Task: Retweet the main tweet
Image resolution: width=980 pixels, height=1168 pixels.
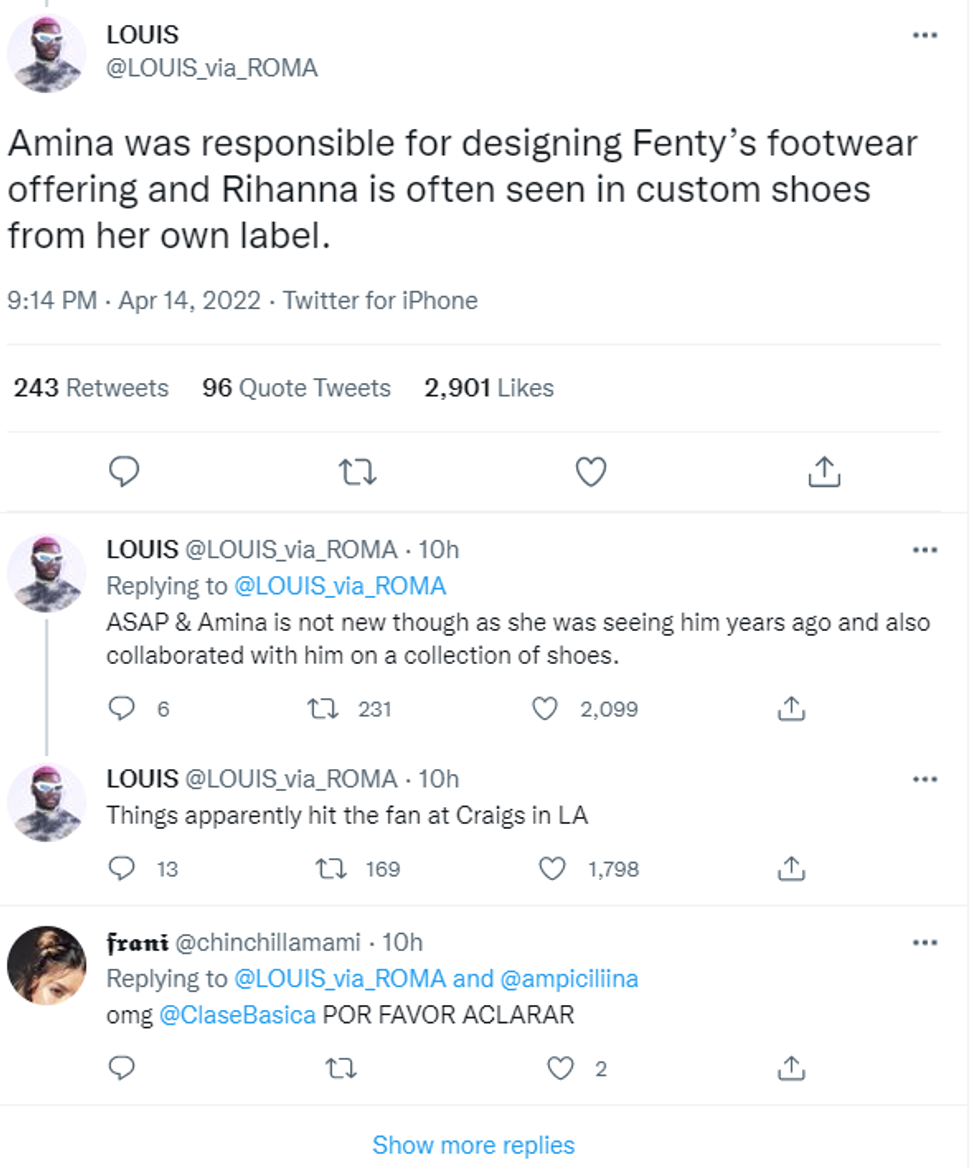Action: (x=357, y=471)
